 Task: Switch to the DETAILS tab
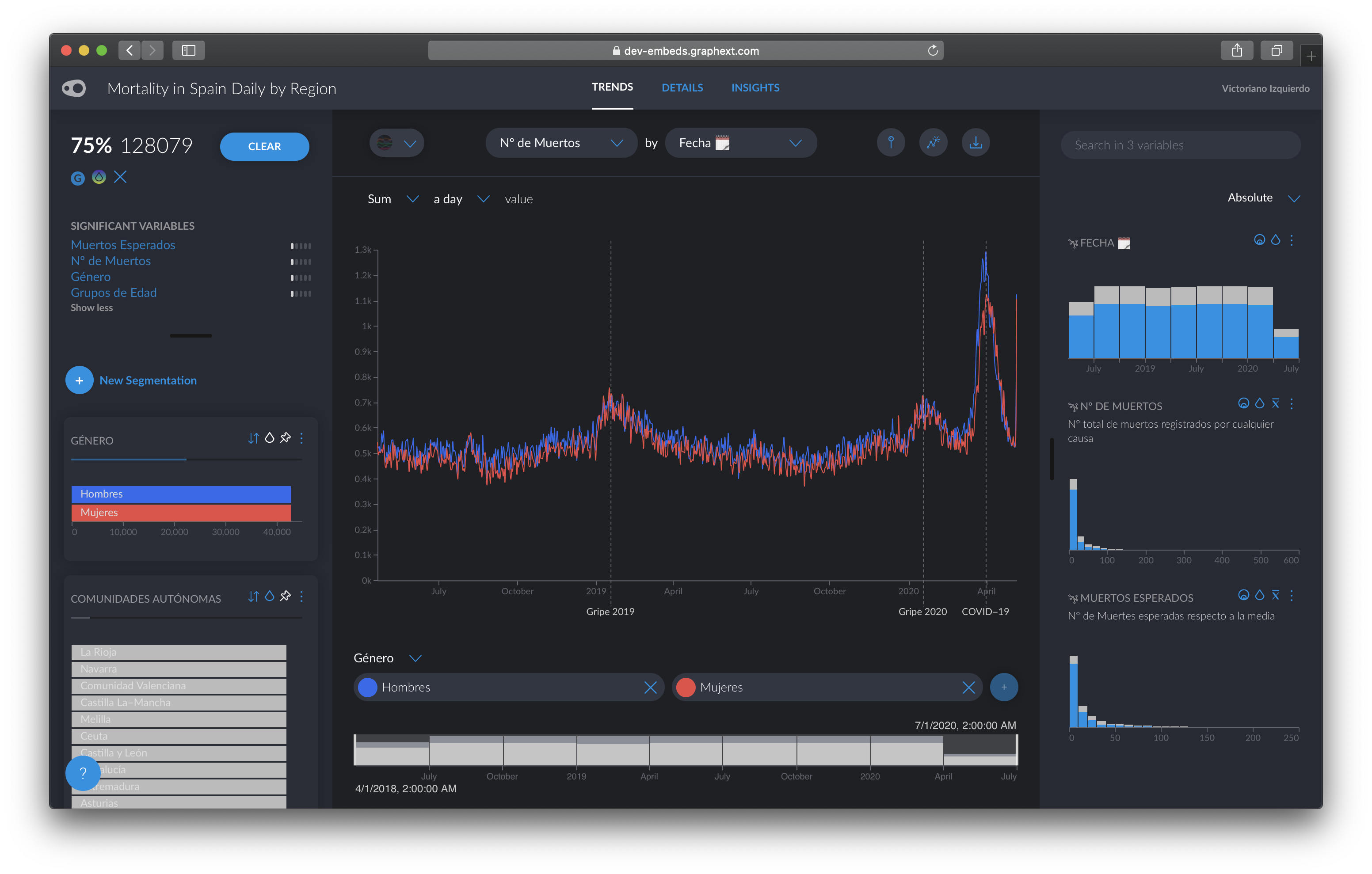pyautogui.click(x=682, y=88)
